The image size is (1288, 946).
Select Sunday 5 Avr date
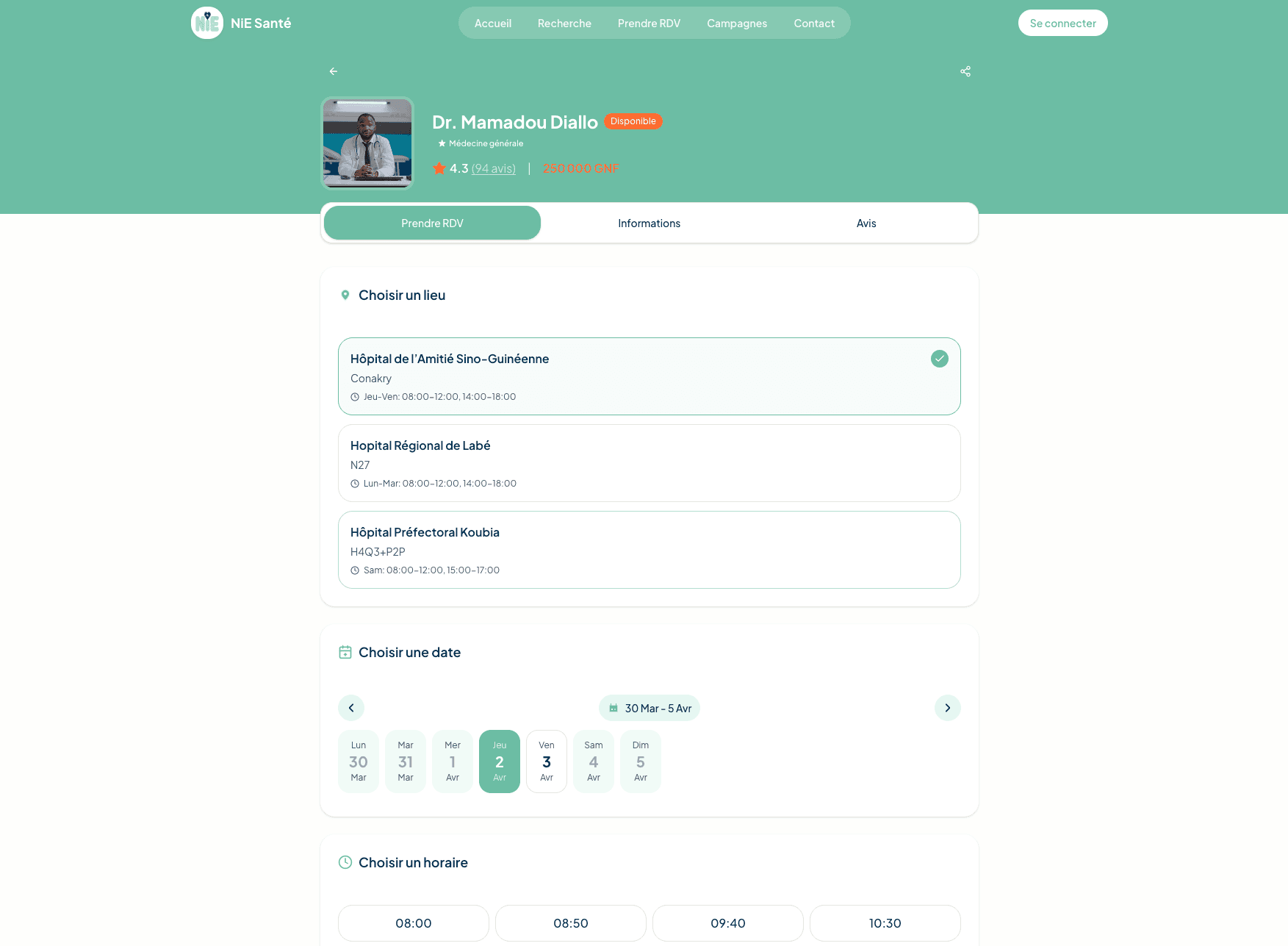tap(641, 762)
